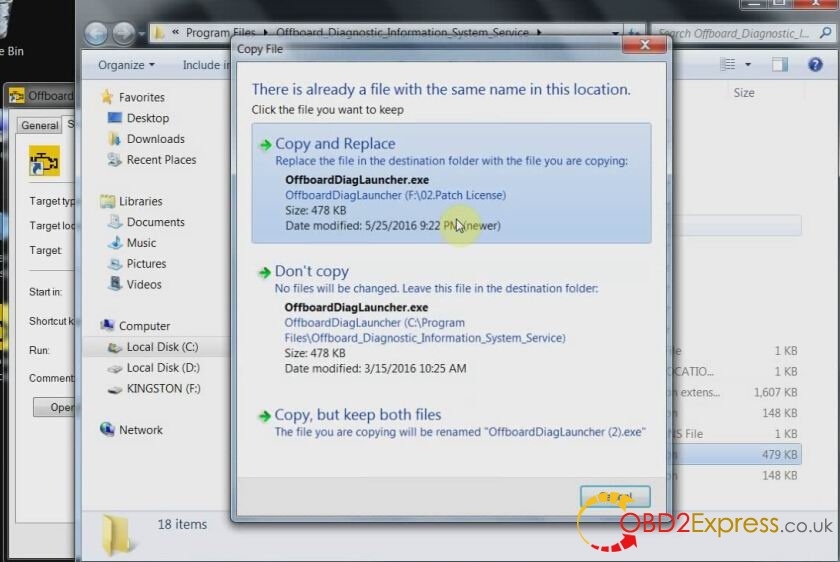The image size is (840, 562).
Task: Select the Downloads folder icon
Action: (x=115, y=139)
